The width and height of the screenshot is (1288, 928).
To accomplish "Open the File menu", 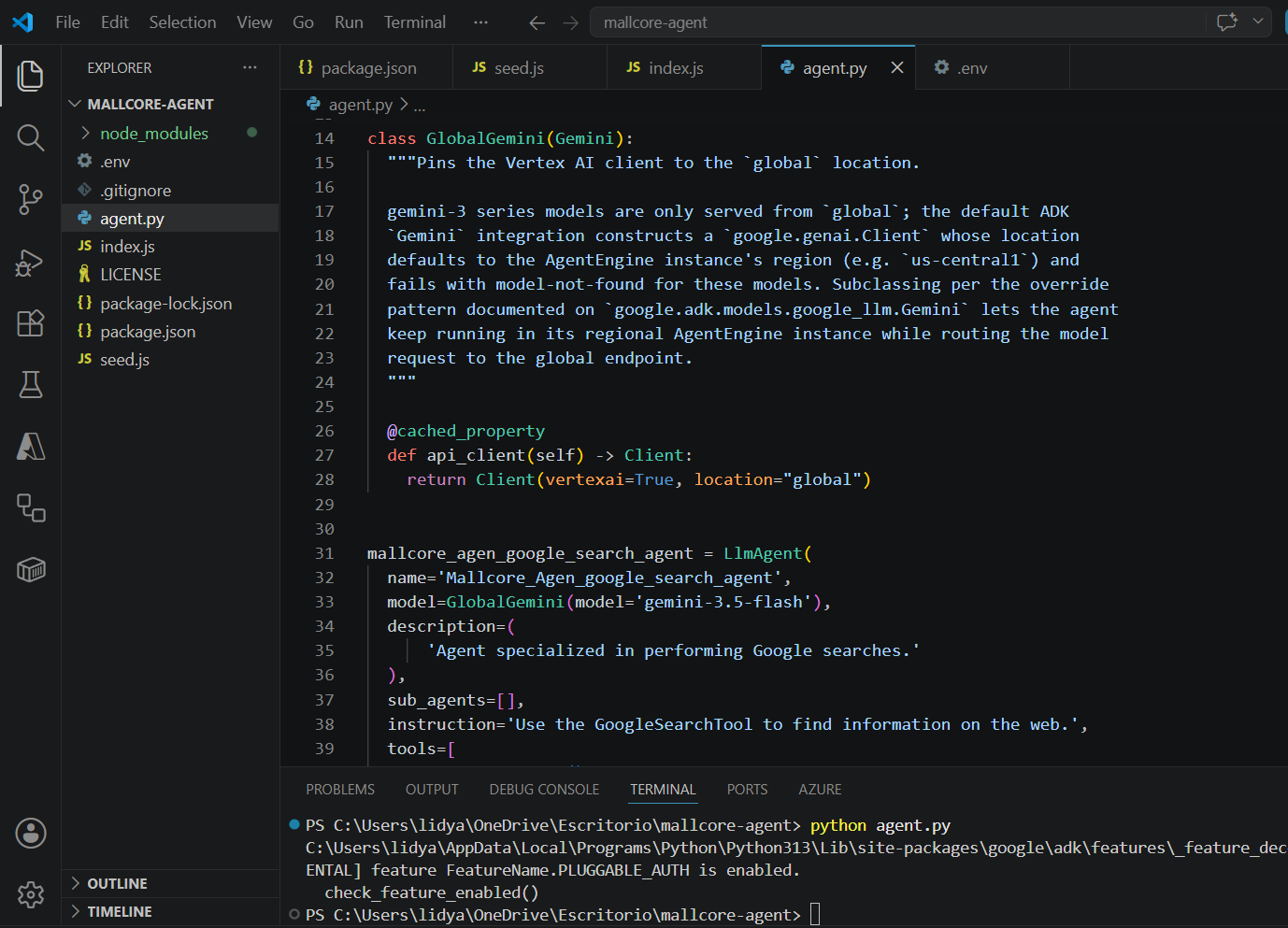I will (68, 22).
